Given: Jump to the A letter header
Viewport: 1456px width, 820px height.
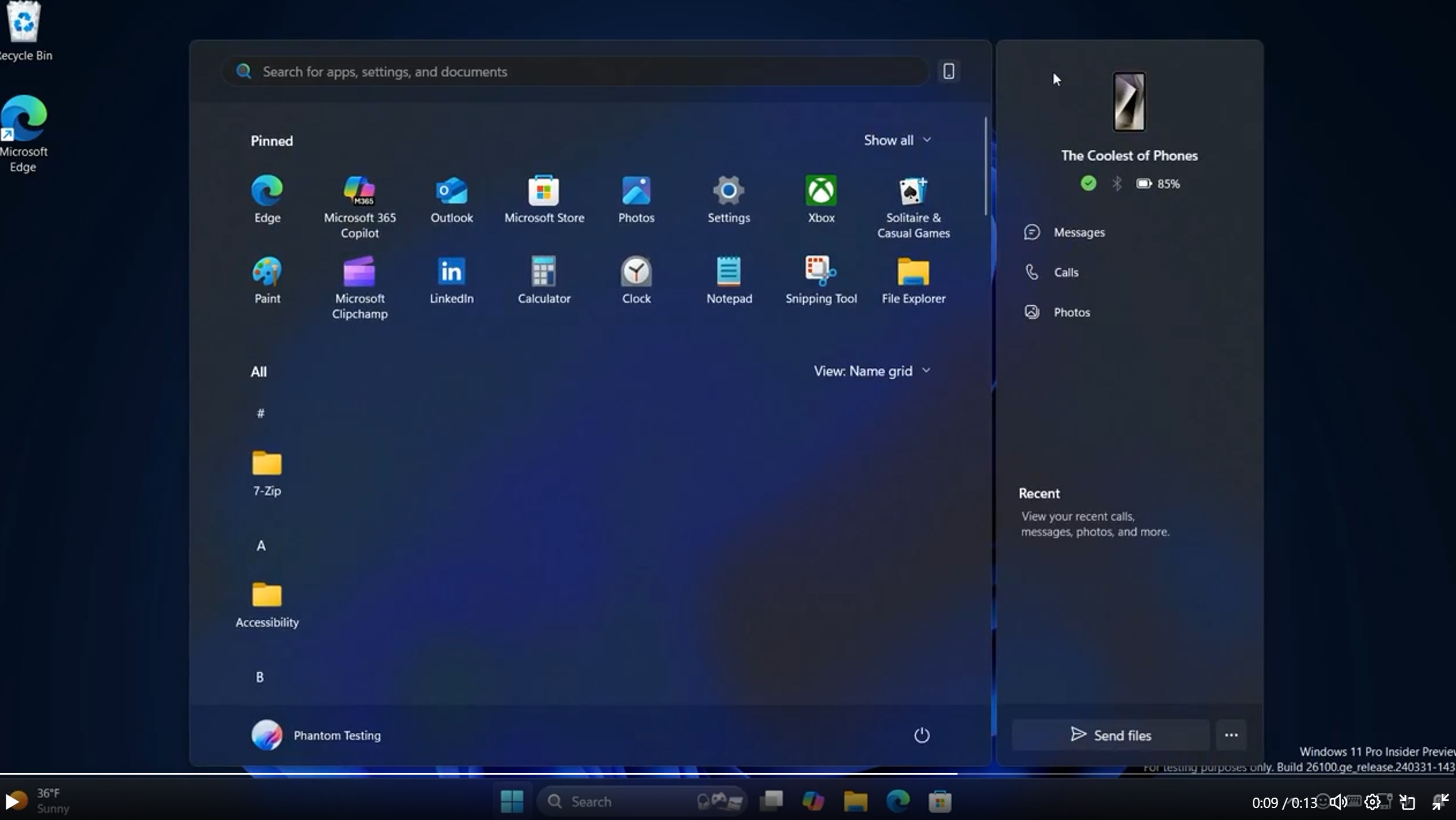Looking at the screenshot, I should [x=261, y=545].
